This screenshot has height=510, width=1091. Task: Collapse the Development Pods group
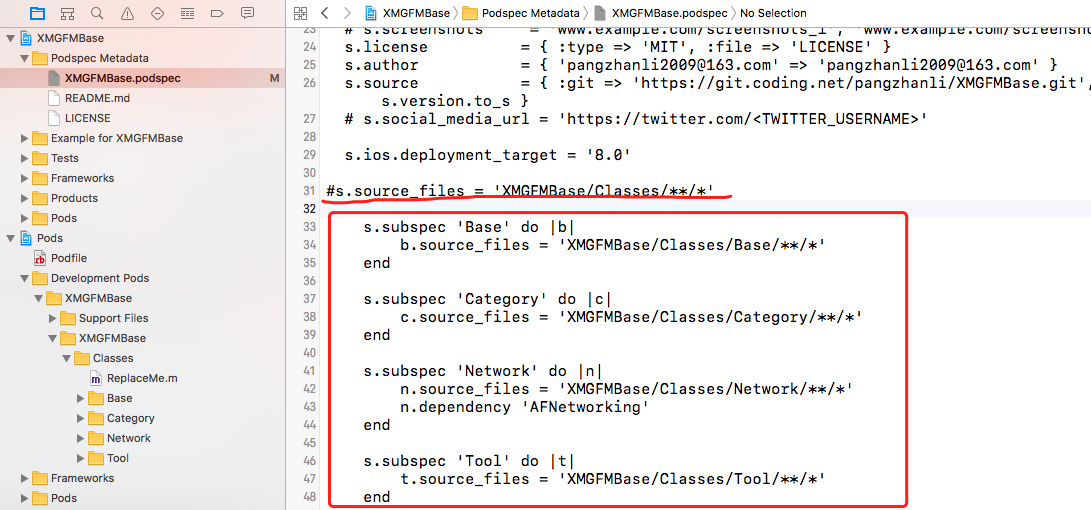25,278
